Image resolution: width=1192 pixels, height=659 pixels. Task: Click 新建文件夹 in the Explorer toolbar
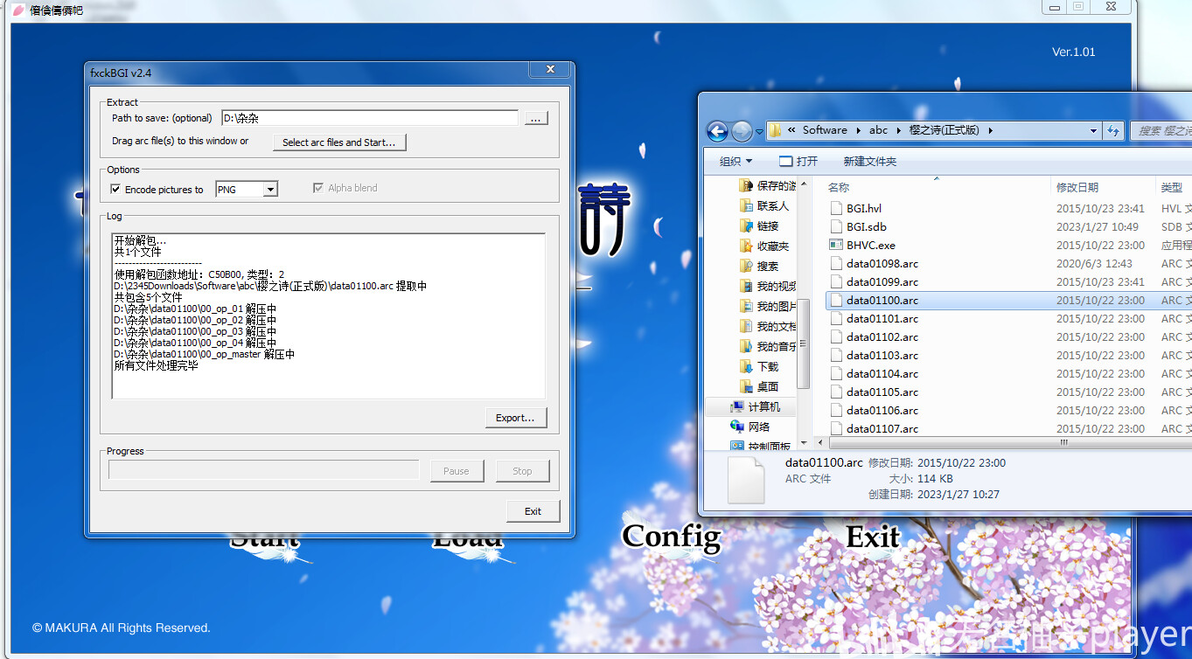[870, 161]
